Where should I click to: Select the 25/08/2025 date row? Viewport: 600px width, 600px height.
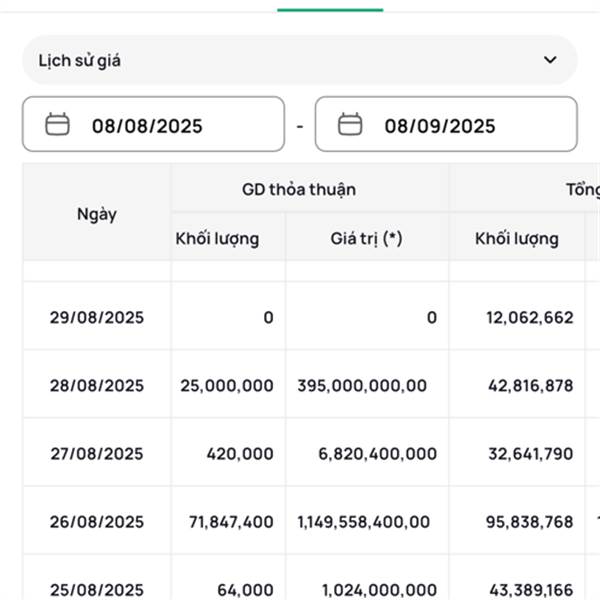coord(97,589)
